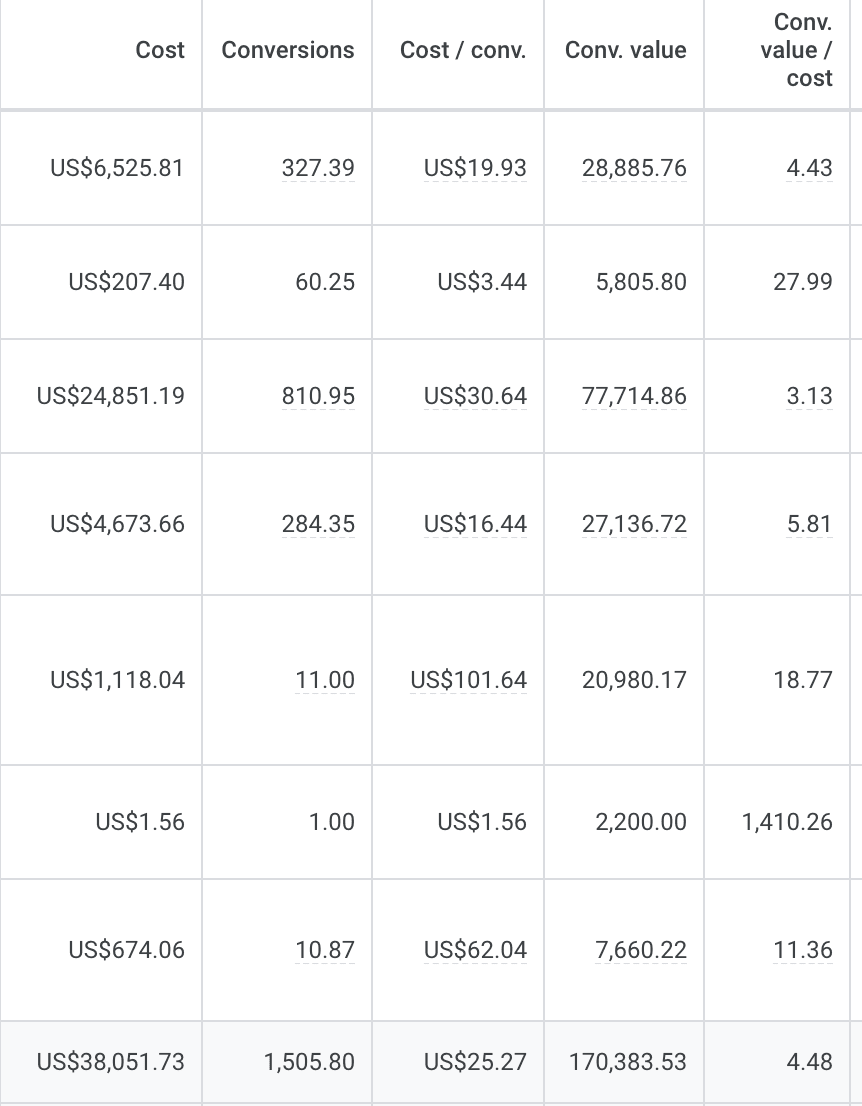Click the US$16.44 cost per conversion
The image size is (862, 1106).
(x=475, y=524)
